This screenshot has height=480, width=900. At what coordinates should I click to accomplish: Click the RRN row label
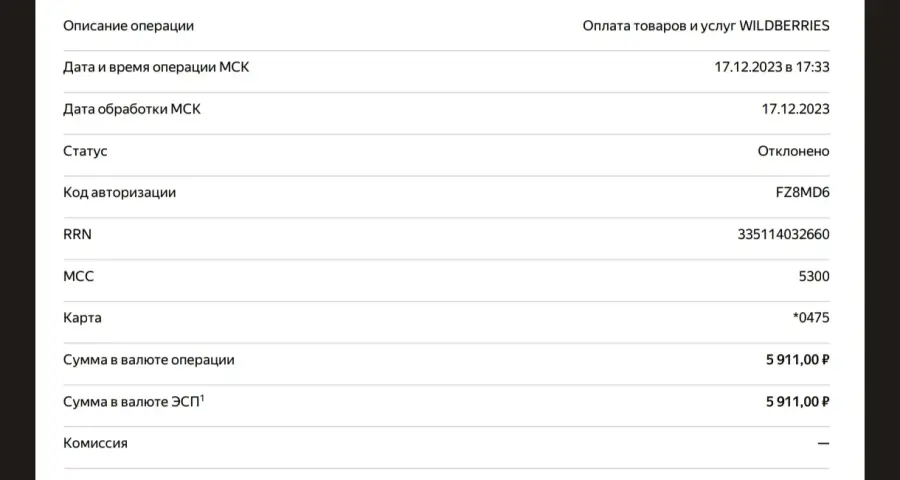tap(77, 234)
